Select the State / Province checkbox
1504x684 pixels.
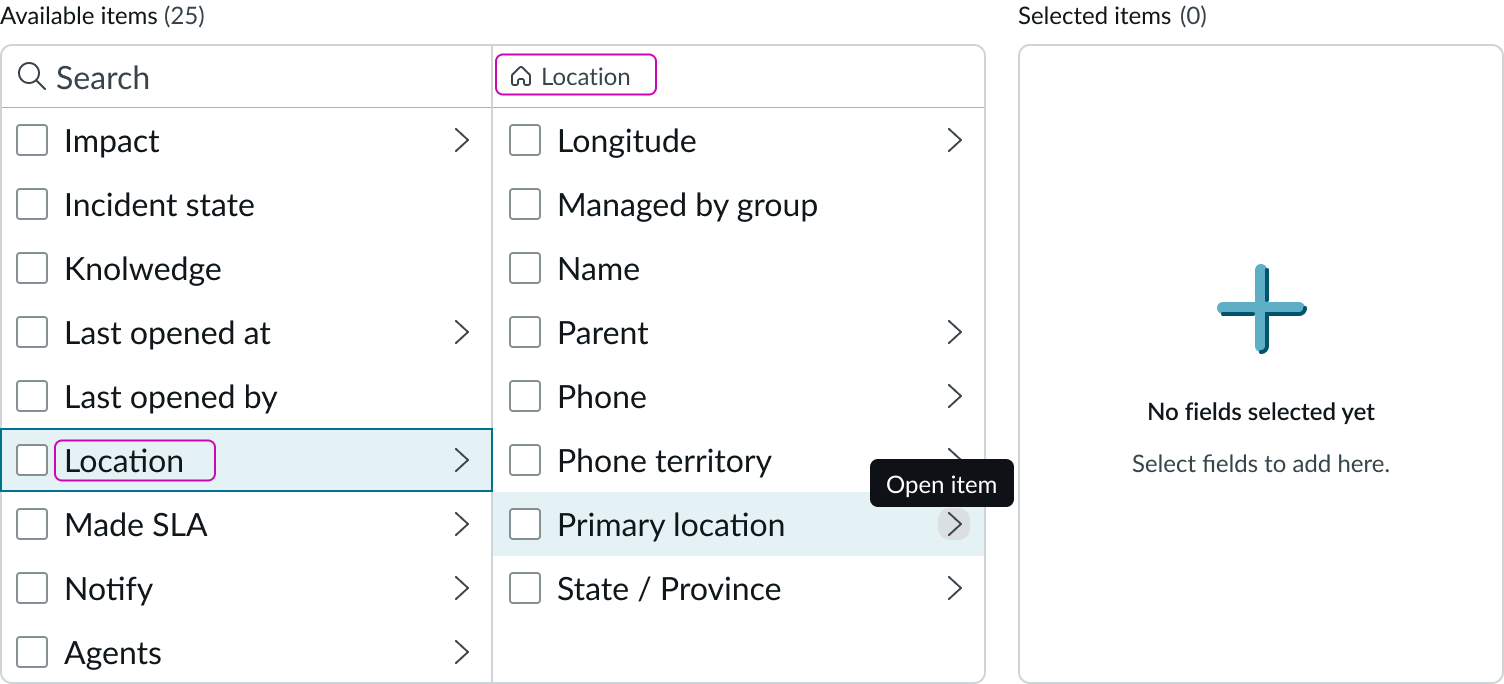(x=525, y=588)
